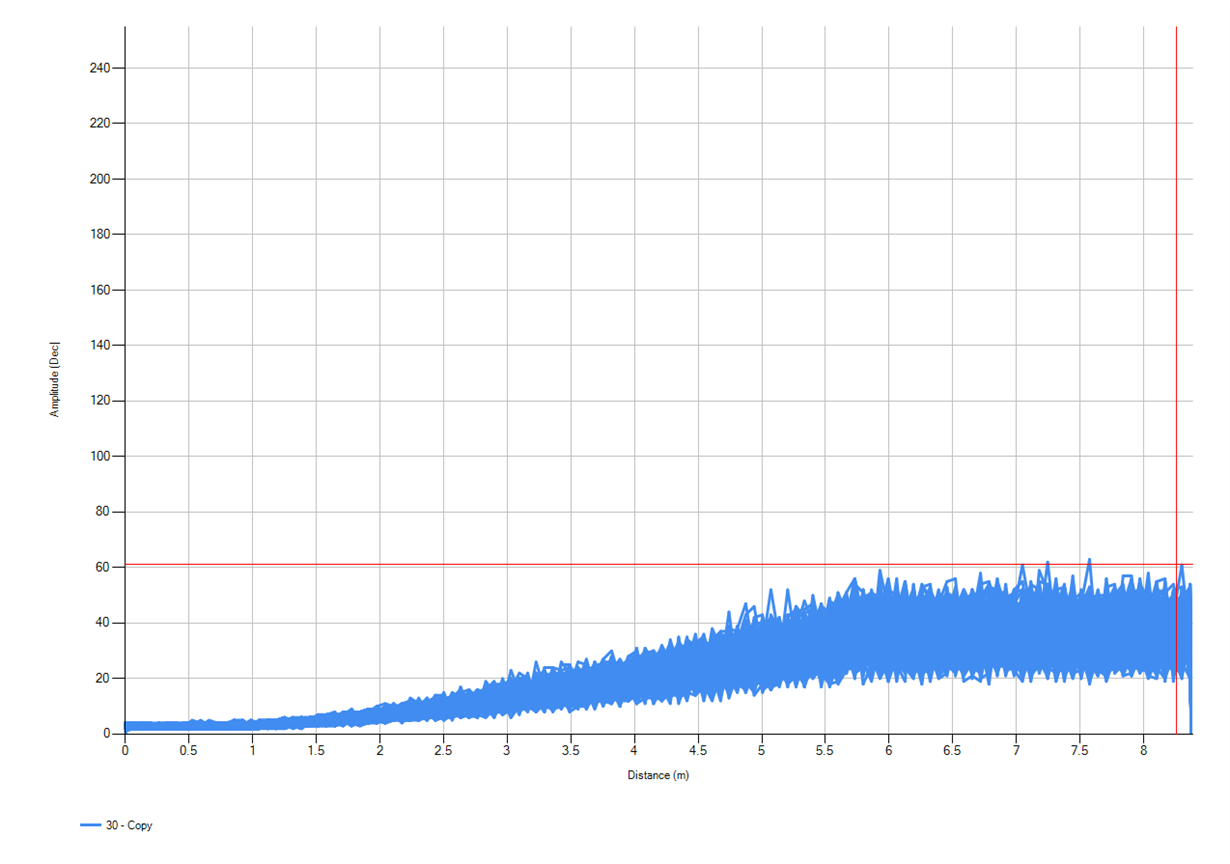Click the x-axis label 2
1230x864 pixels.
(x=379, y=748)
